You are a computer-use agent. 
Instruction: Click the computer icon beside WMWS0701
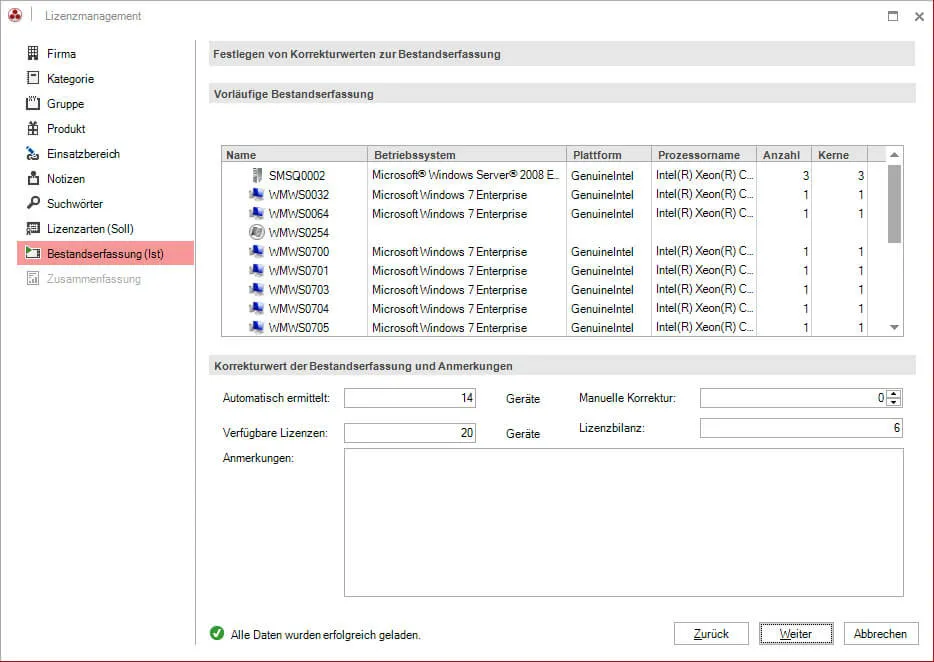(x=256, y=270)
